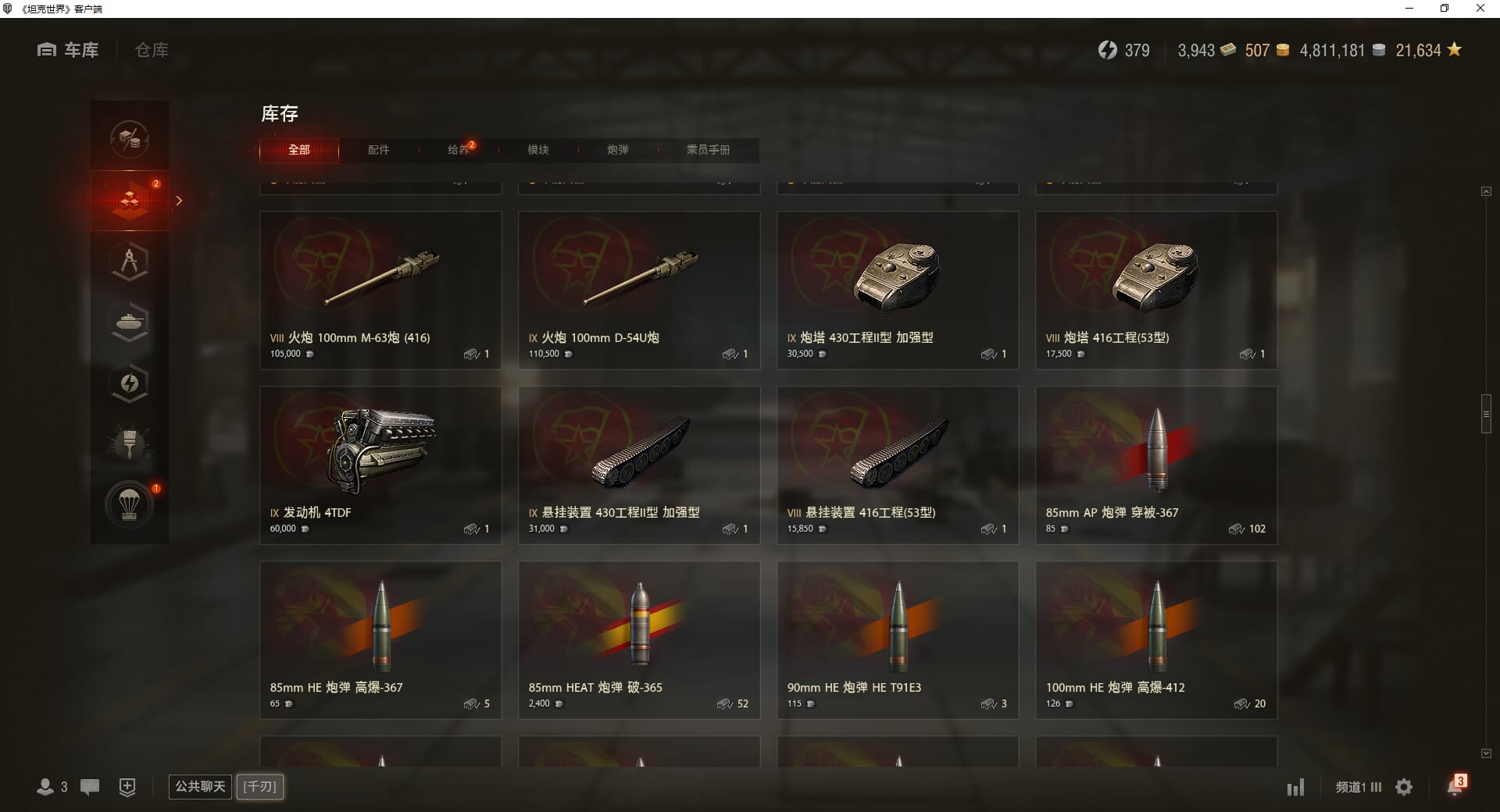Click the scrollbar down arrow

point(1486,753)
